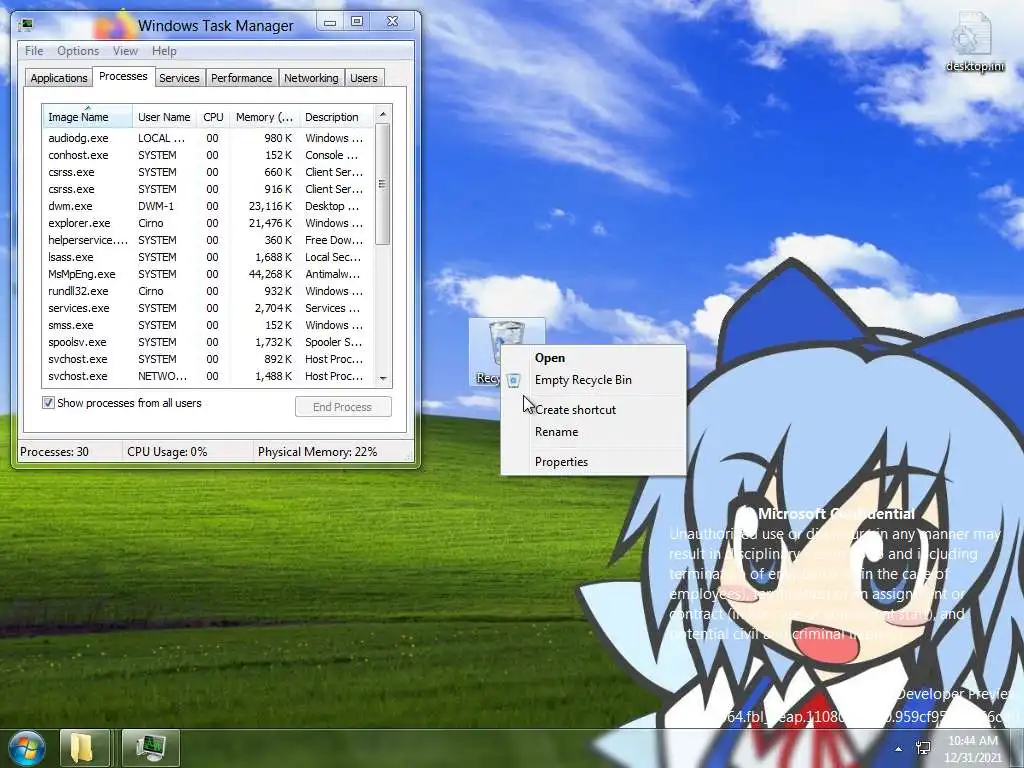
Task: Sort by CPU column header
Action: (x=213, y=117)
